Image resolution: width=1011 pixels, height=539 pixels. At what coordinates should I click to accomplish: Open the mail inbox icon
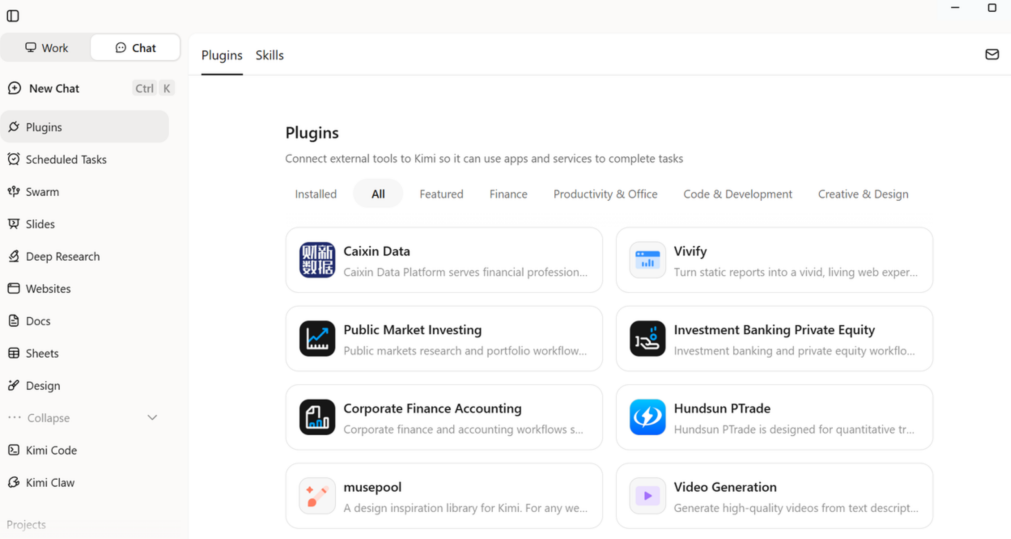point(992,55)
